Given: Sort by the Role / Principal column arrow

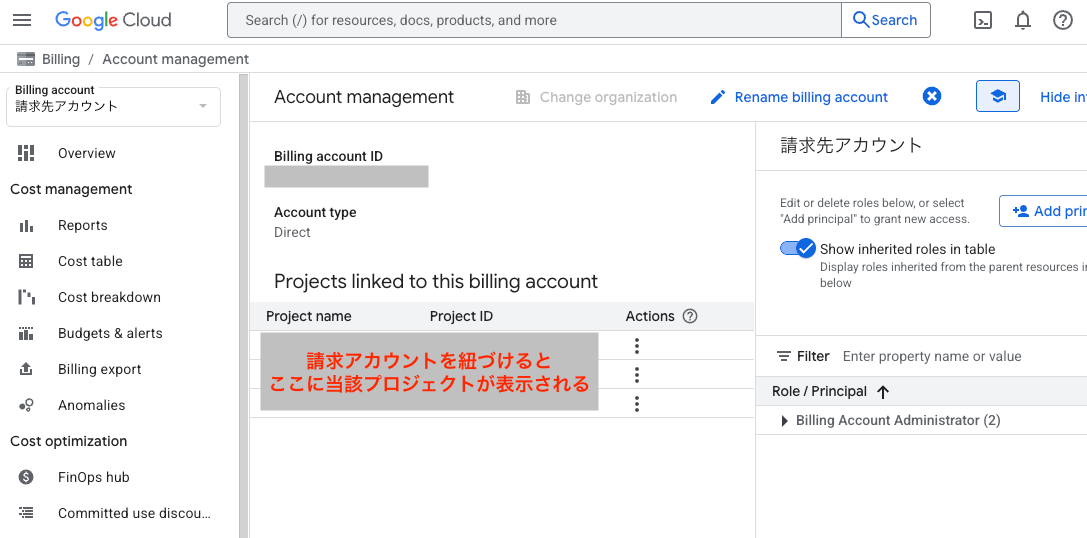Looking at the screenshot, I should coord(883,392).
